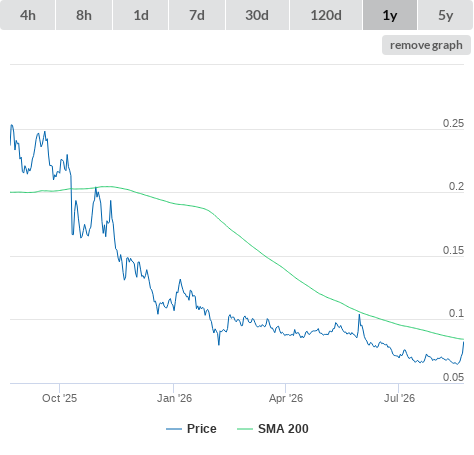Toggle the Price series legend label
474x455 pixels.
pyautogui.click(x=202, y=429)
